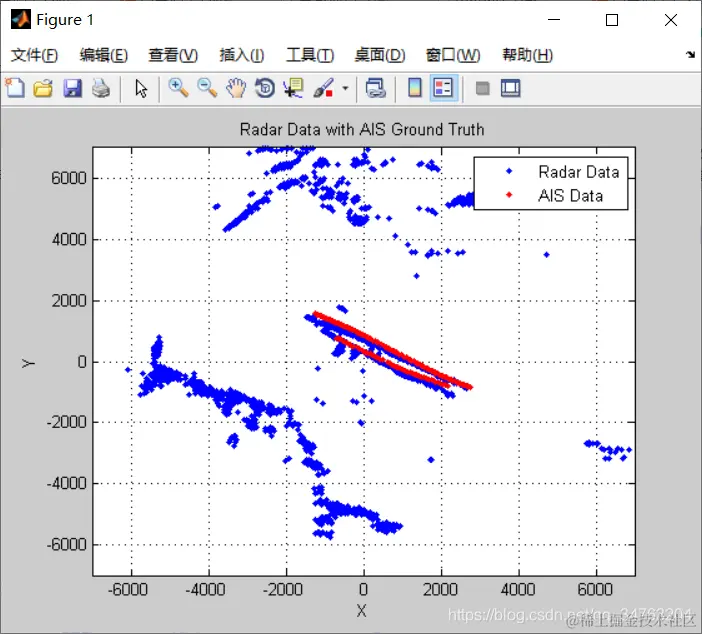Open the 窗口(W) menu
This screenshot has width=702, height=634.
point(453,55)
